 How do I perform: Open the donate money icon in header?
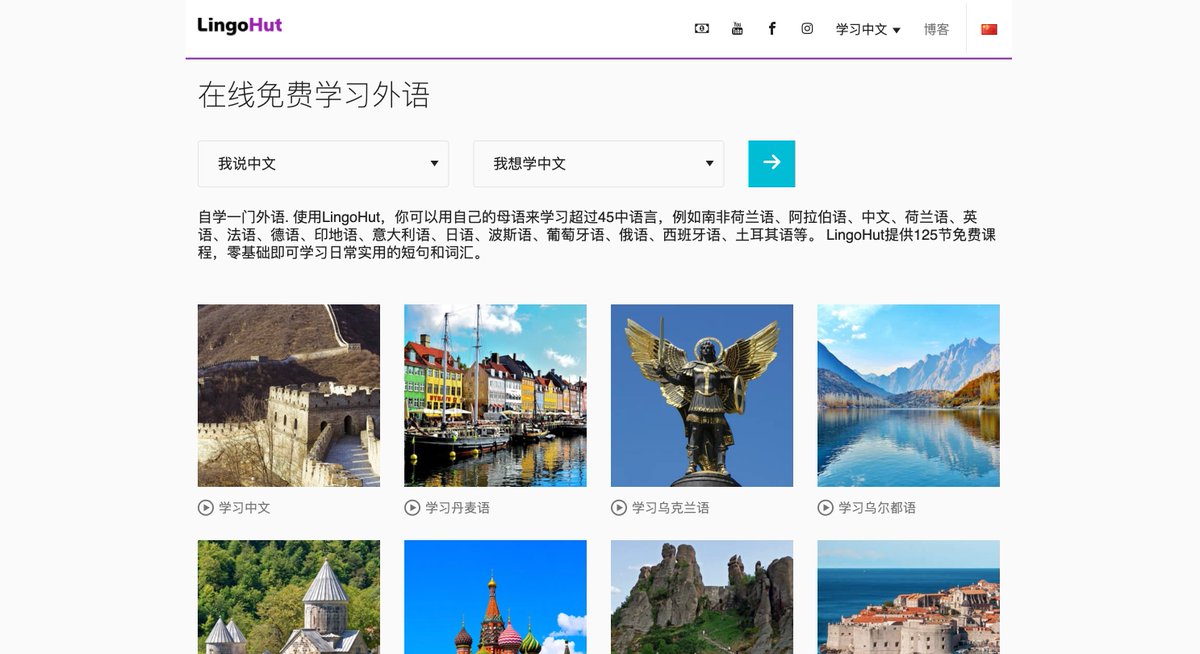(702, 29)
